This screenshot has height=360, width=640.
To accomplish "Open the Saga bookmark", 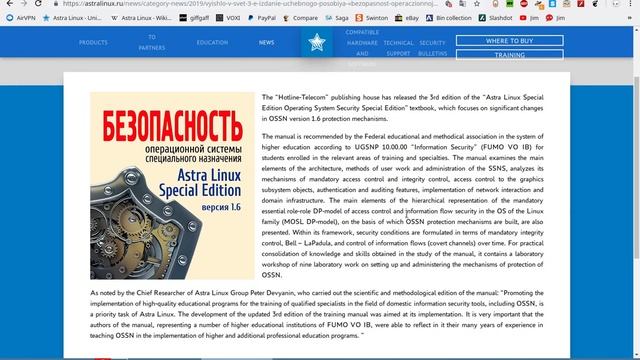I will [x=337, y=18].
